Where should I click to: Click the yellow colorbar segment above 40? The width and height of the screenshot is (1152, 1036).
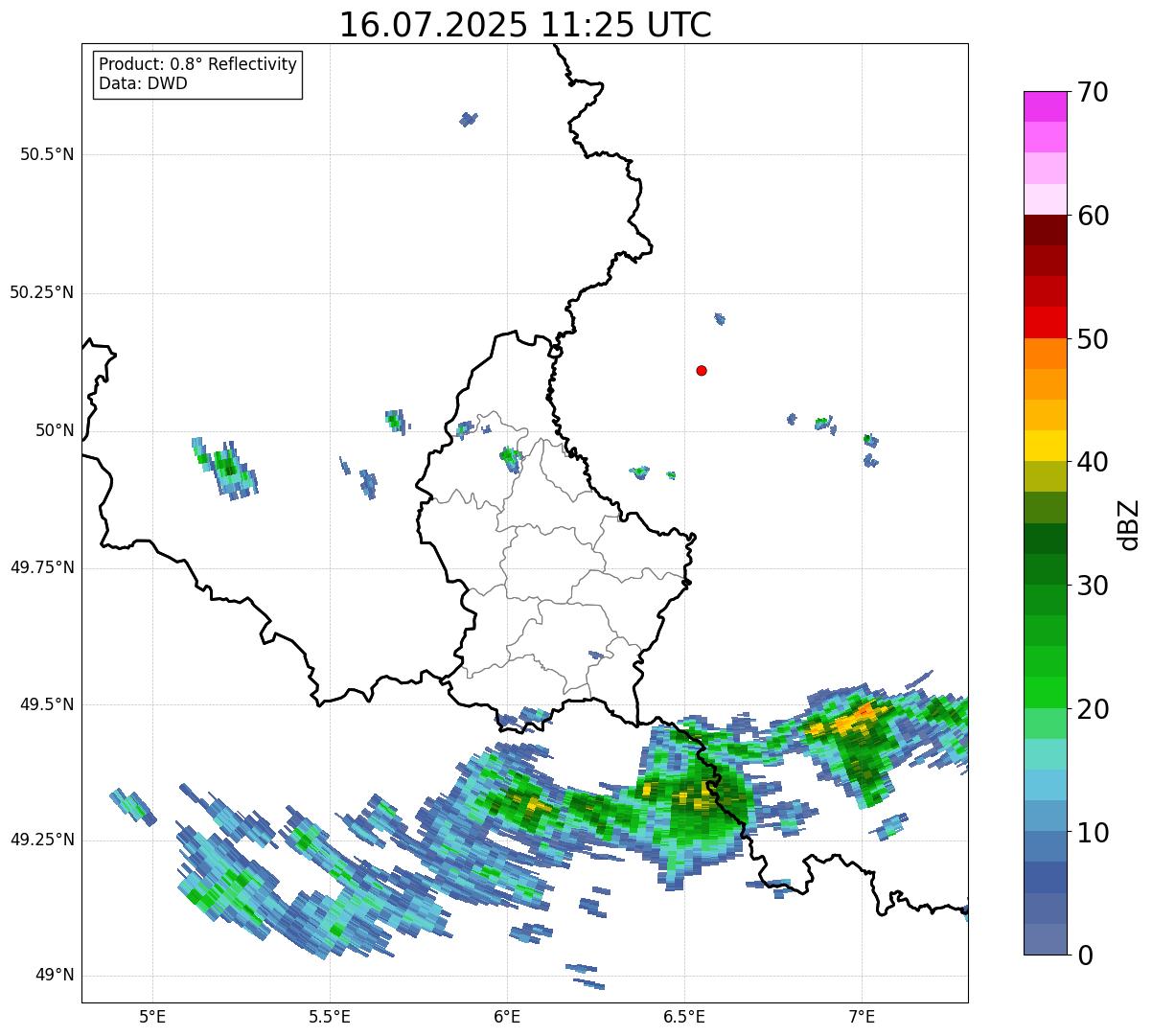click(x=1045, y=447)
